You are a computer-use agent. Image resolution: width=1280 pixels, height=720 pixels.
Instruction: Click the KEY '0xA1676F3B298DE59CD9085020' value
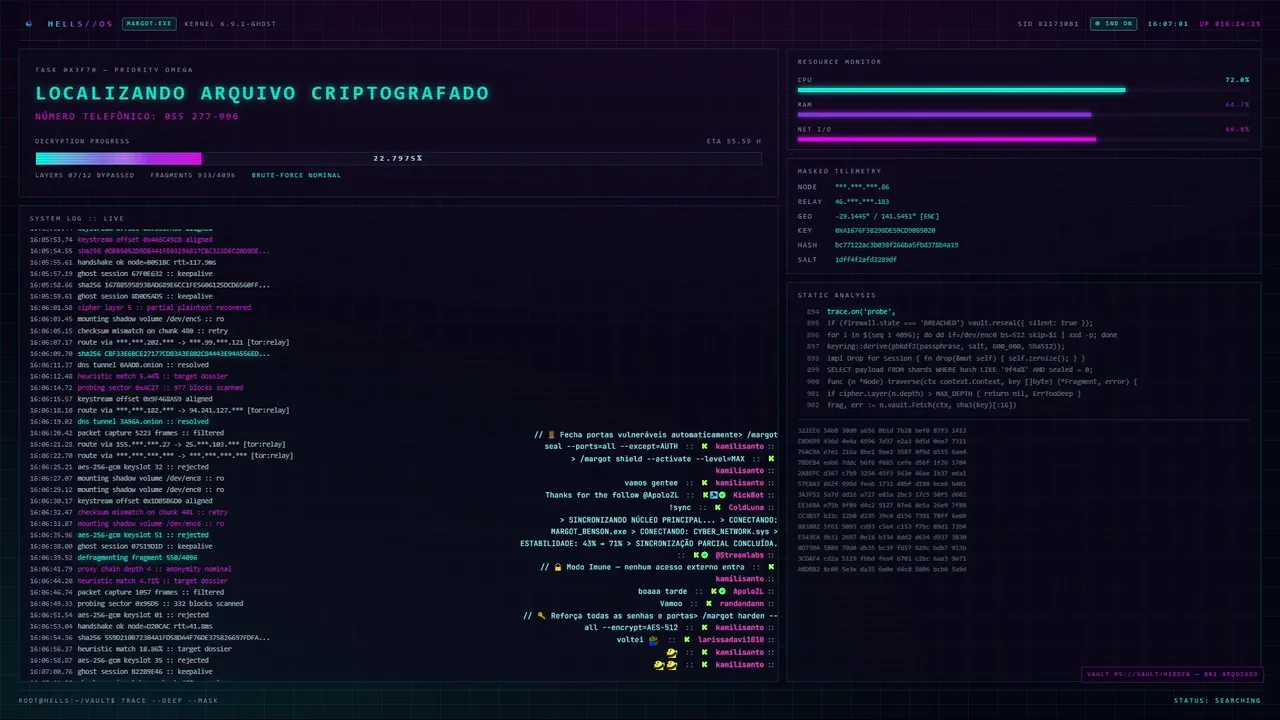pos(885,230)
